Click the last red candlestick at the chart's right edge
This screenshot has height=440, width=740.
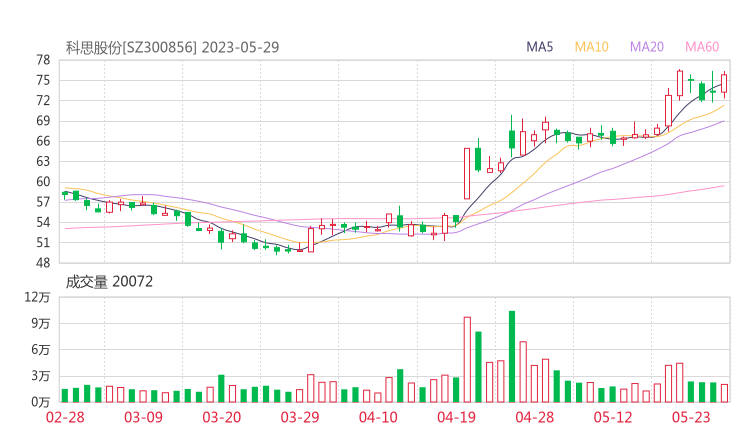724,84
